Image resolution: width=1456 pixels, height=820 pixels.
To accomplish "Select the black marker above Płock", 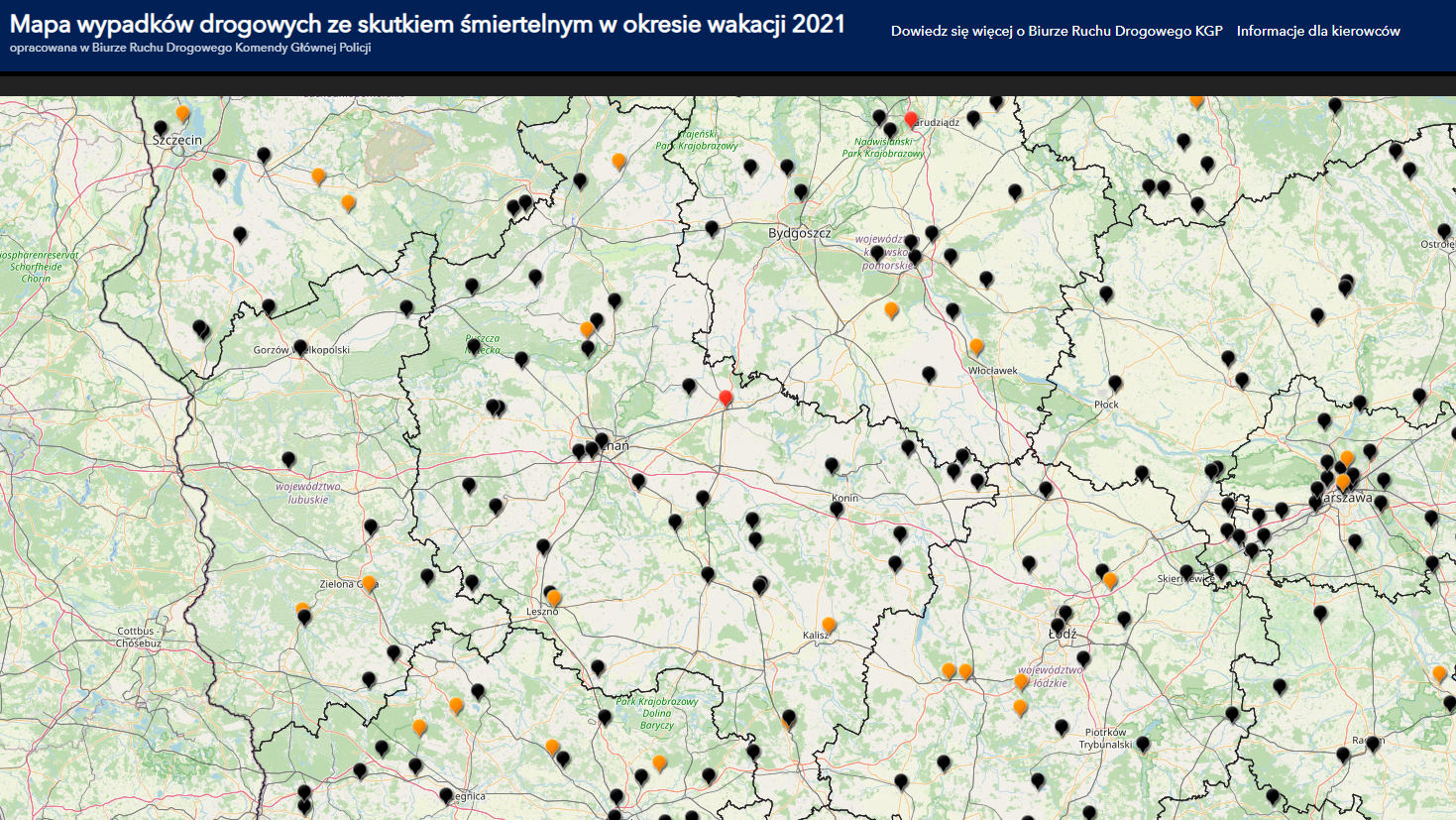I will coord(1115,383).
